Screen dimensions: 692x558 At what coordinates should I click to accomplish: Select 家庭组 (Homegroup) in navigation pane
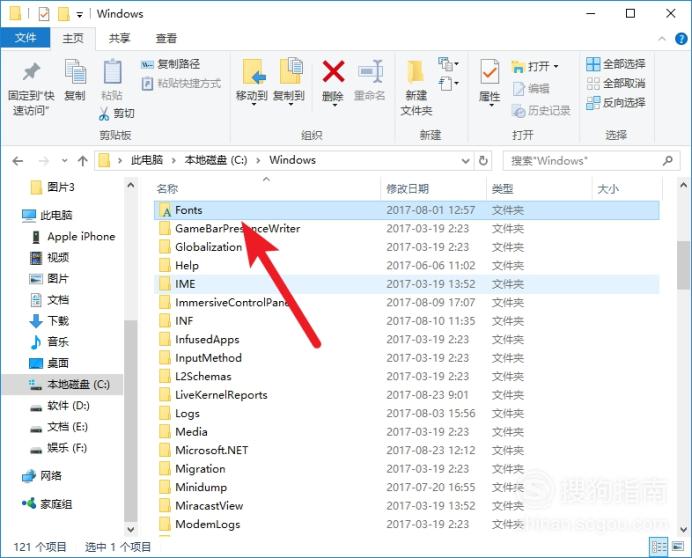47,504
